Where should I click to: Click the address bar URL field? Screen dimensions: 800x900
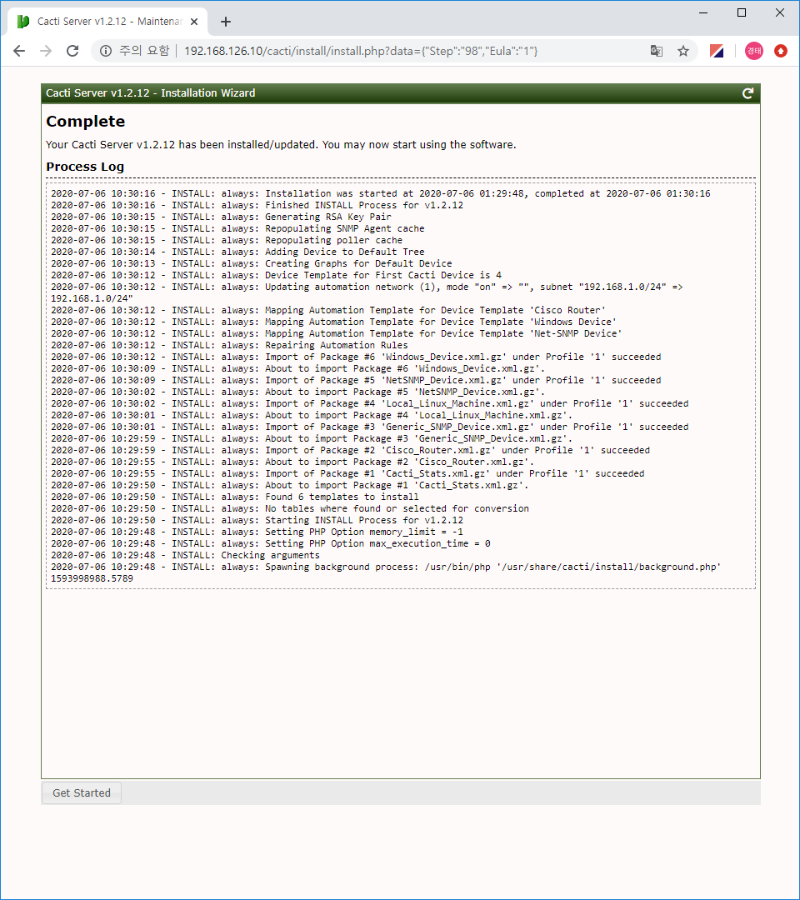click(x=400, y=51)
